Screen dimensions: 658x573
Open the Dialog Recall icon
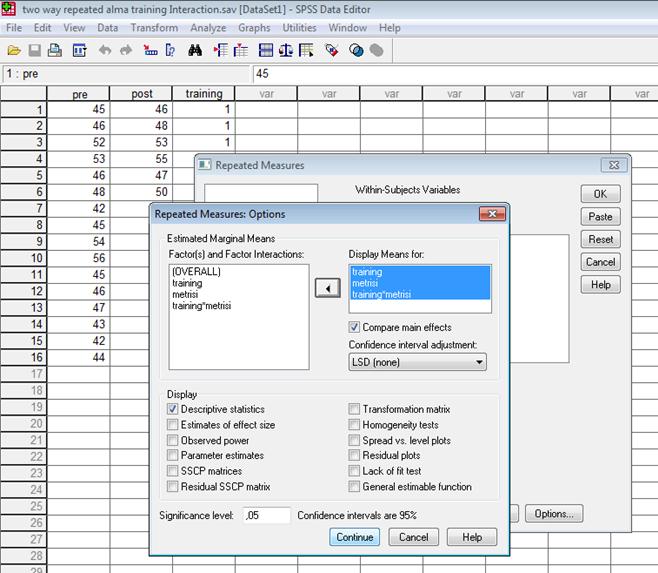pos(79,51)
